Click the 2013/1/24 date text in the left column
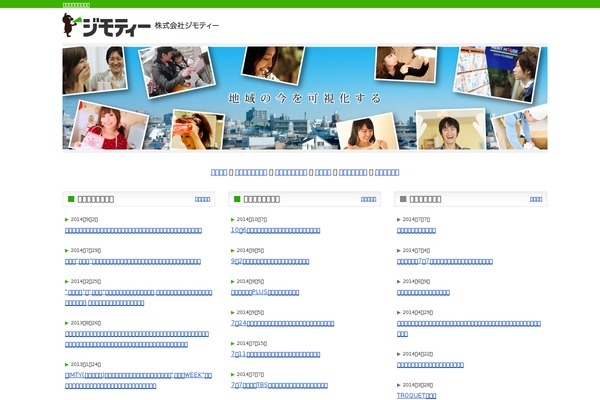Screen dimensions: 600x400 click(86, 364)
